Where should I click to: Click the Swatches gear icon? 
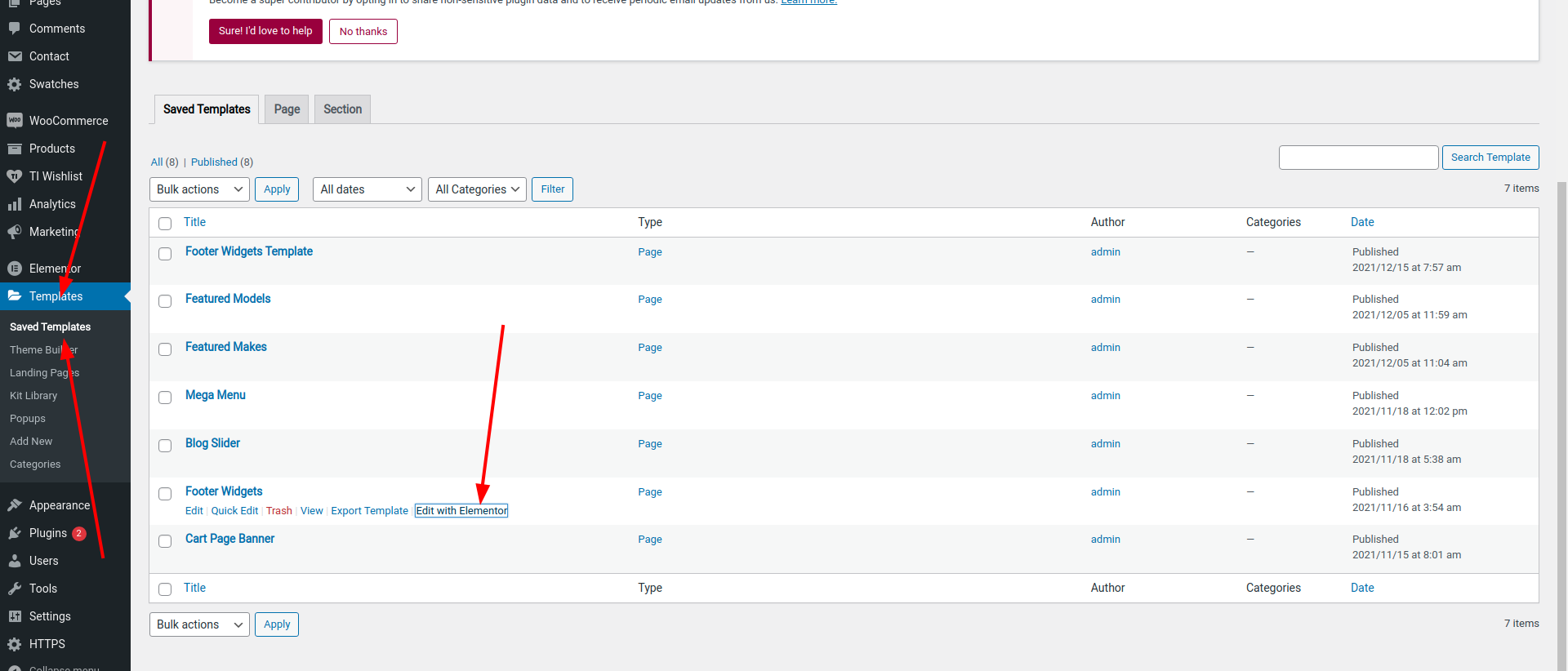(x=15, y=84)
